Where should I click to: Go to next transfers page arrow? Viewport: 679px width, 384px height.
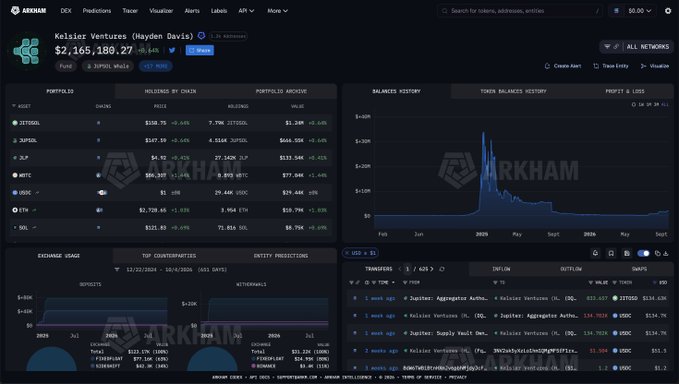pyautogui.click(x=432, y=269)
